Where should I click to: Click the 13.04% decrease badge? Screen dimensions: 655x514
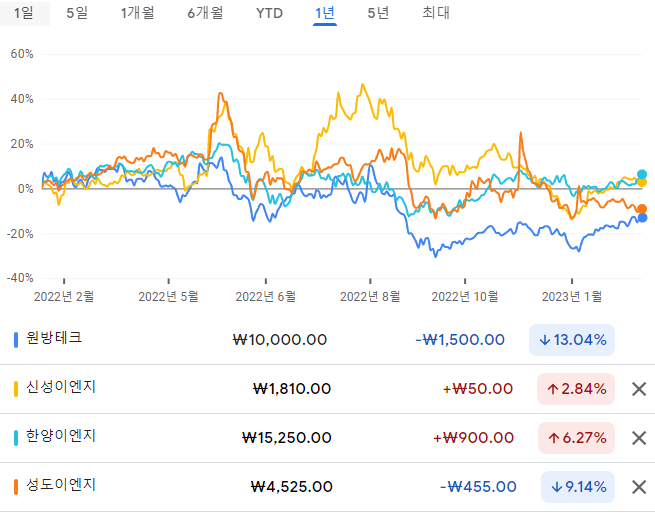coord(572,340)
